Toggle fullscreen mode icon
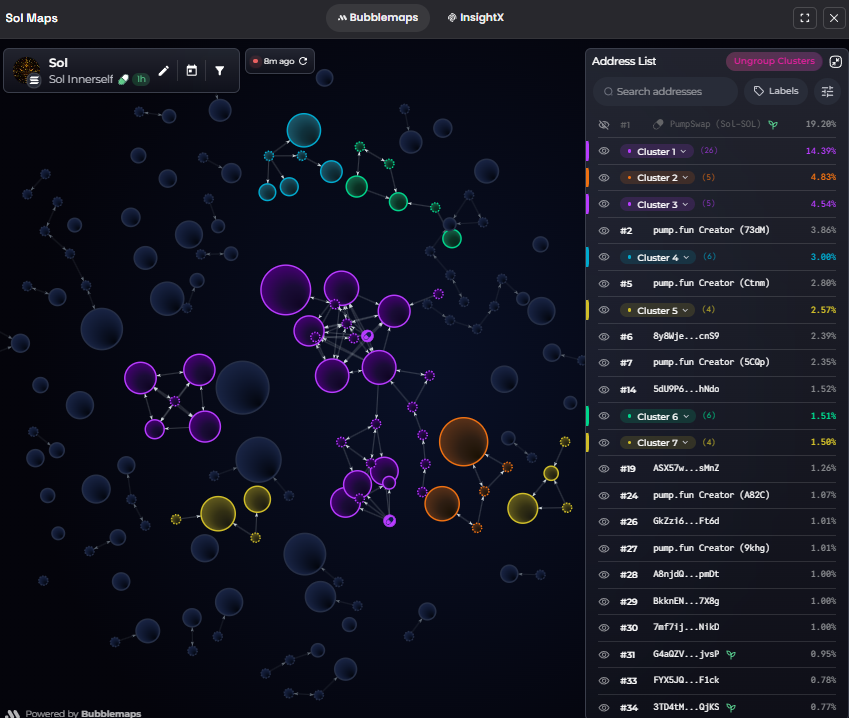Image resolution: width=849 pixels, height=718 pixels. click(805, 18)
